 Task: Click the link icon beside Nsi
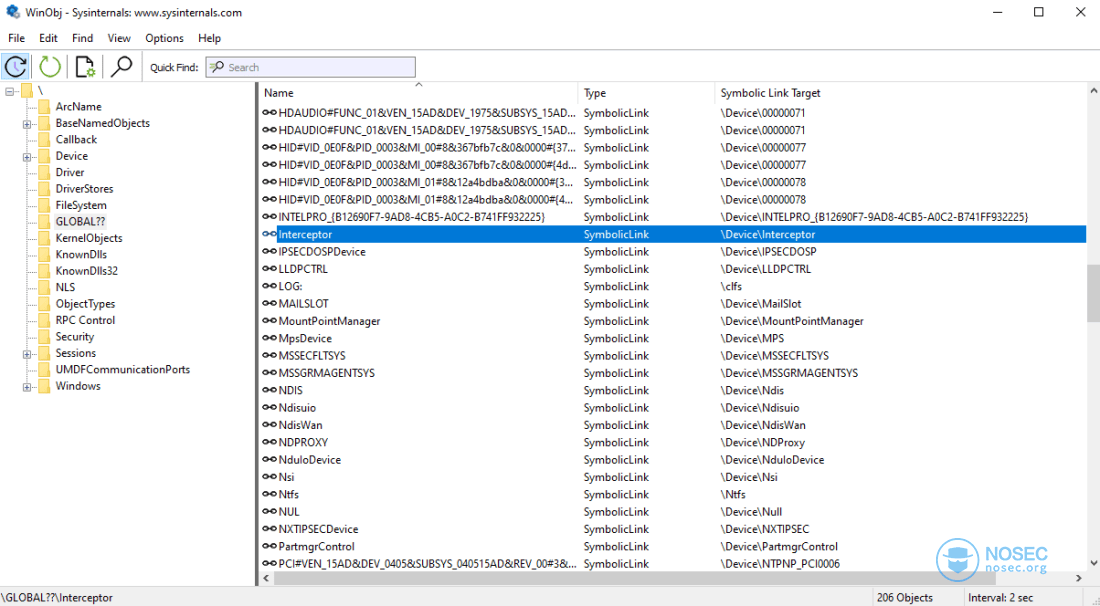coord(269,477)
